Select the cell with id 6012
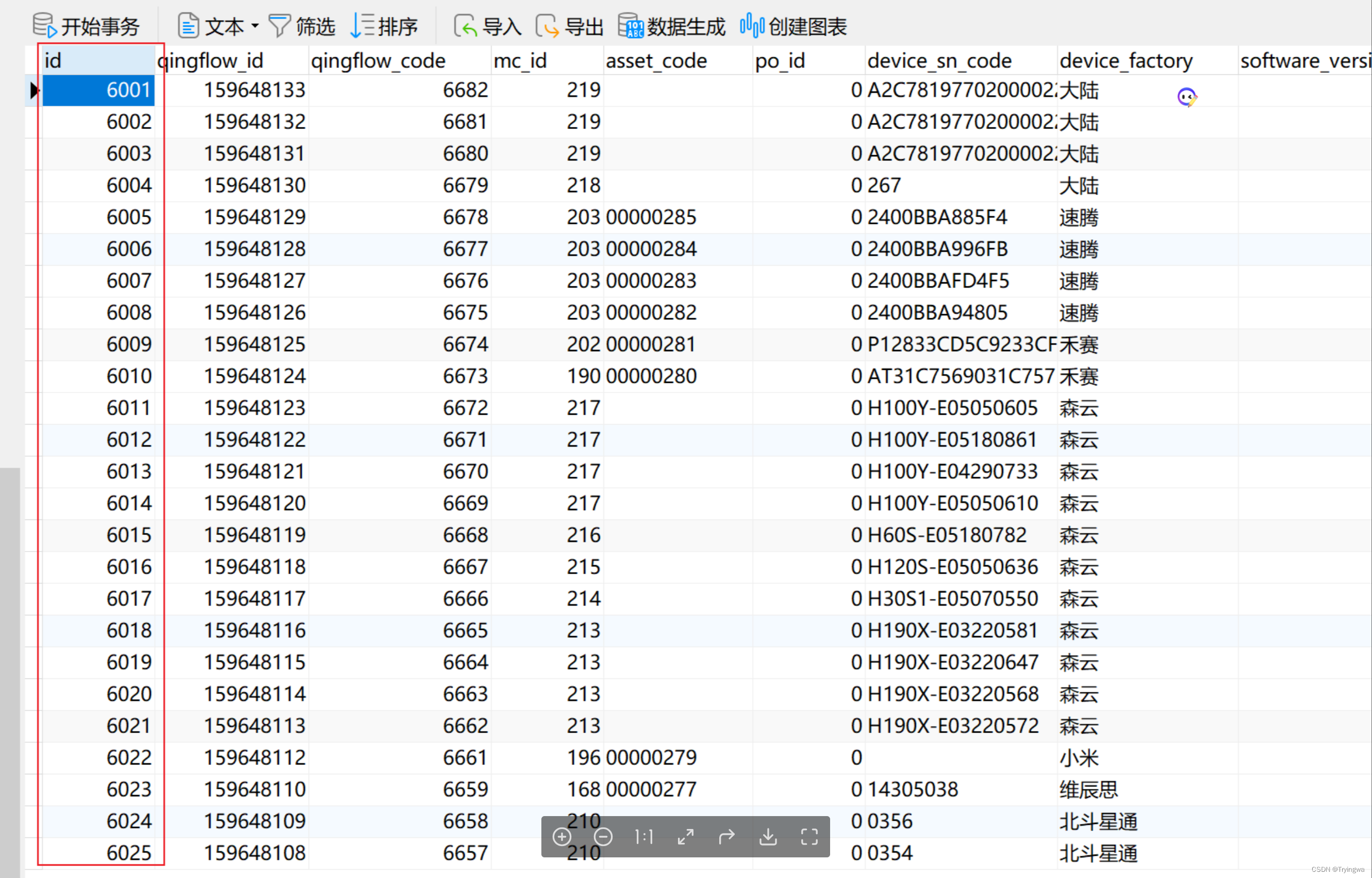This screenshot has height=878, width=1372. 129,440
